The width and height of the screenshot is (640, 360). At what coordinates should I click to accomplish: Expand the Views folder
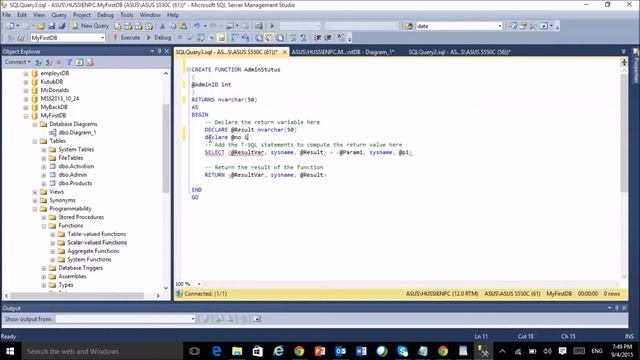[x=35, y=192]
